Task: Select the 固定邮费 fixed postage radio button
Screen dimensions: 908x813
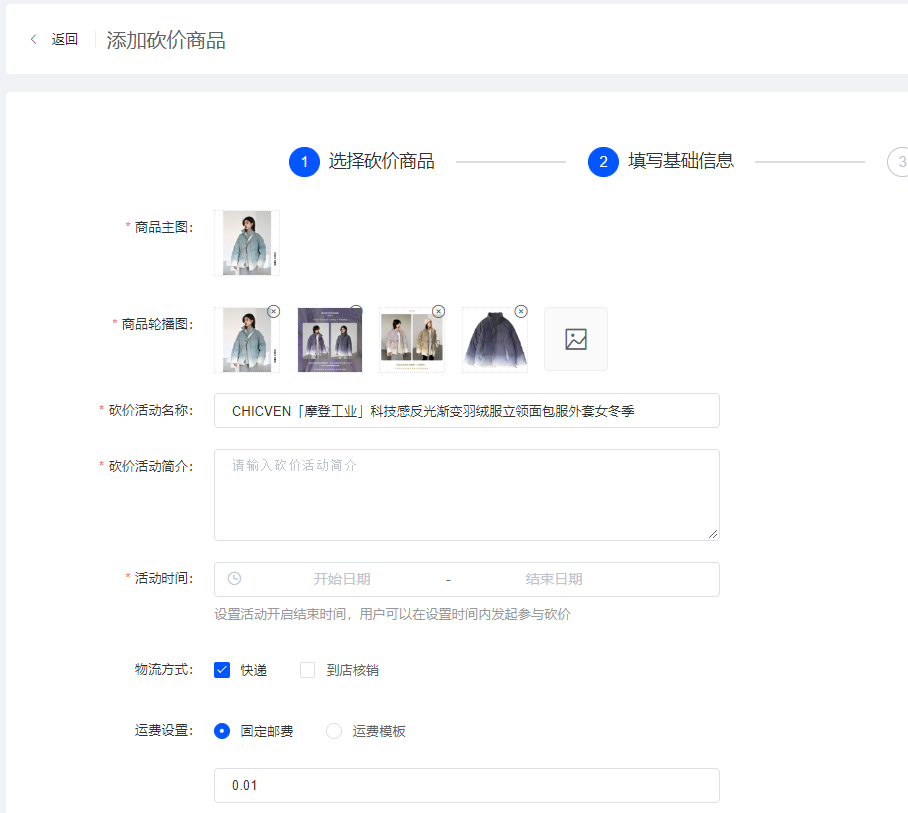Action: click(x=222, y=731)
